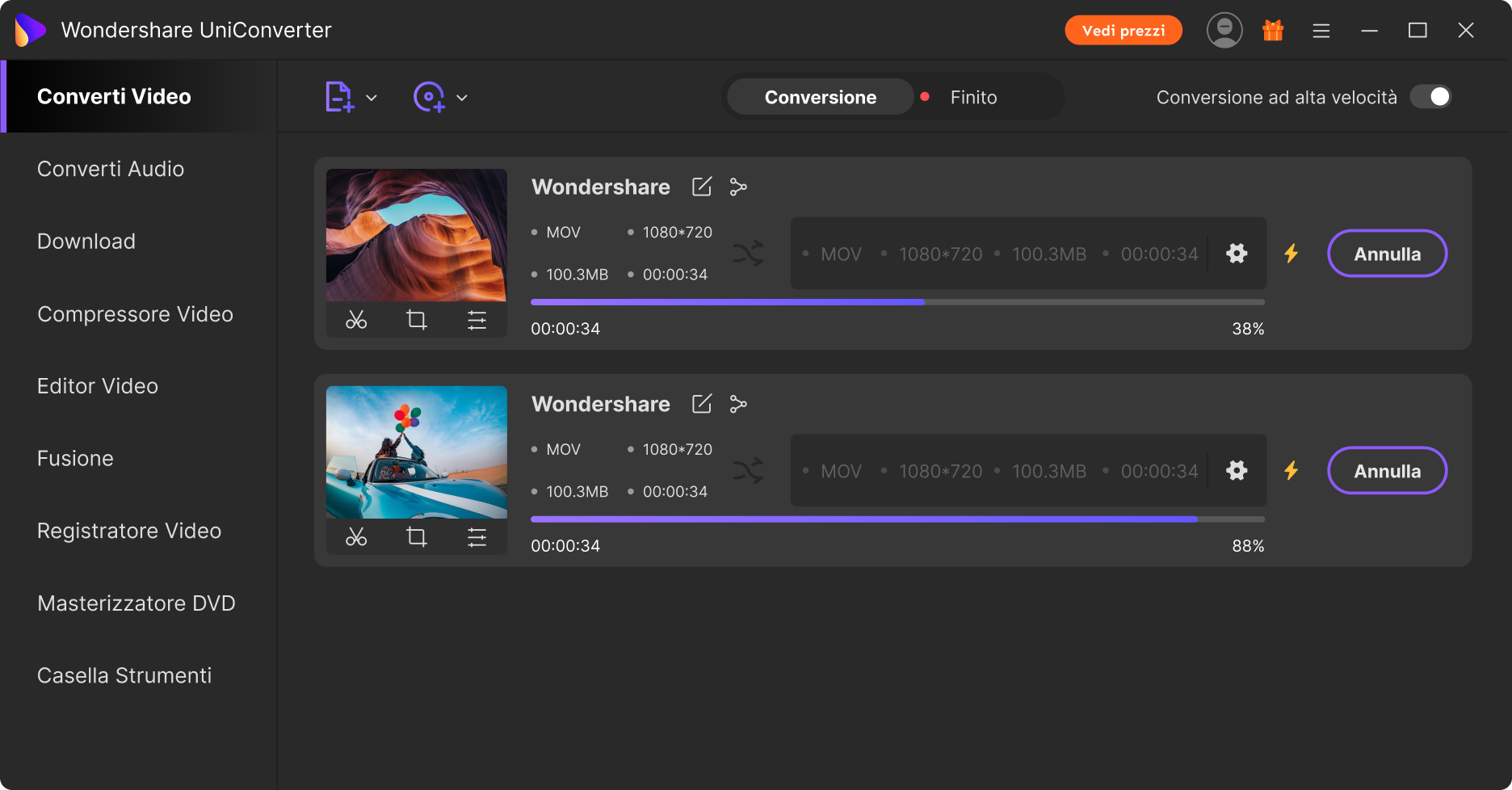
Task: Click share icon of first Wondershare file
Action: click(738, 187)
